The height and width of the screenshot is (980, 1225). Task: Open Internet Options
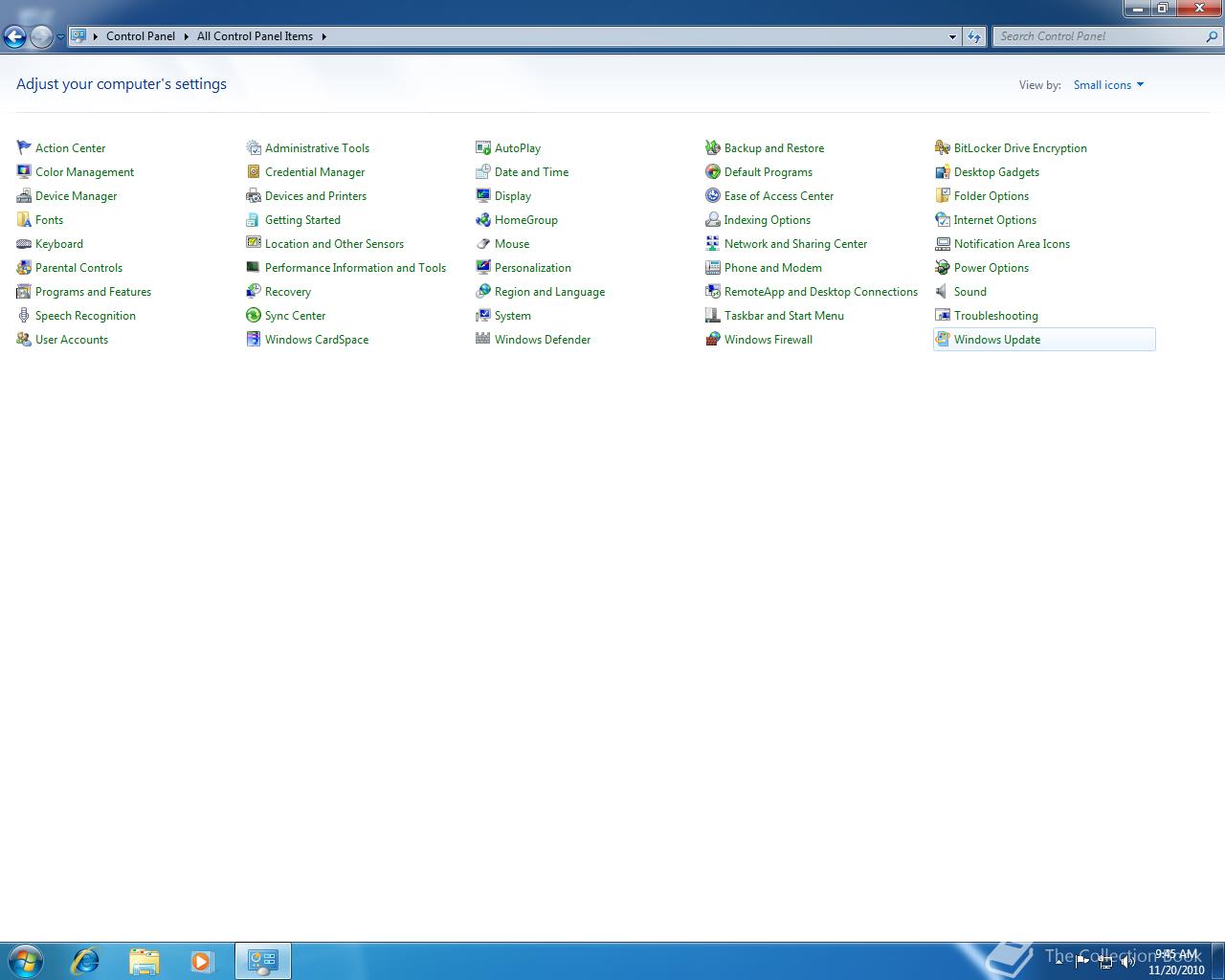point(995,220)
